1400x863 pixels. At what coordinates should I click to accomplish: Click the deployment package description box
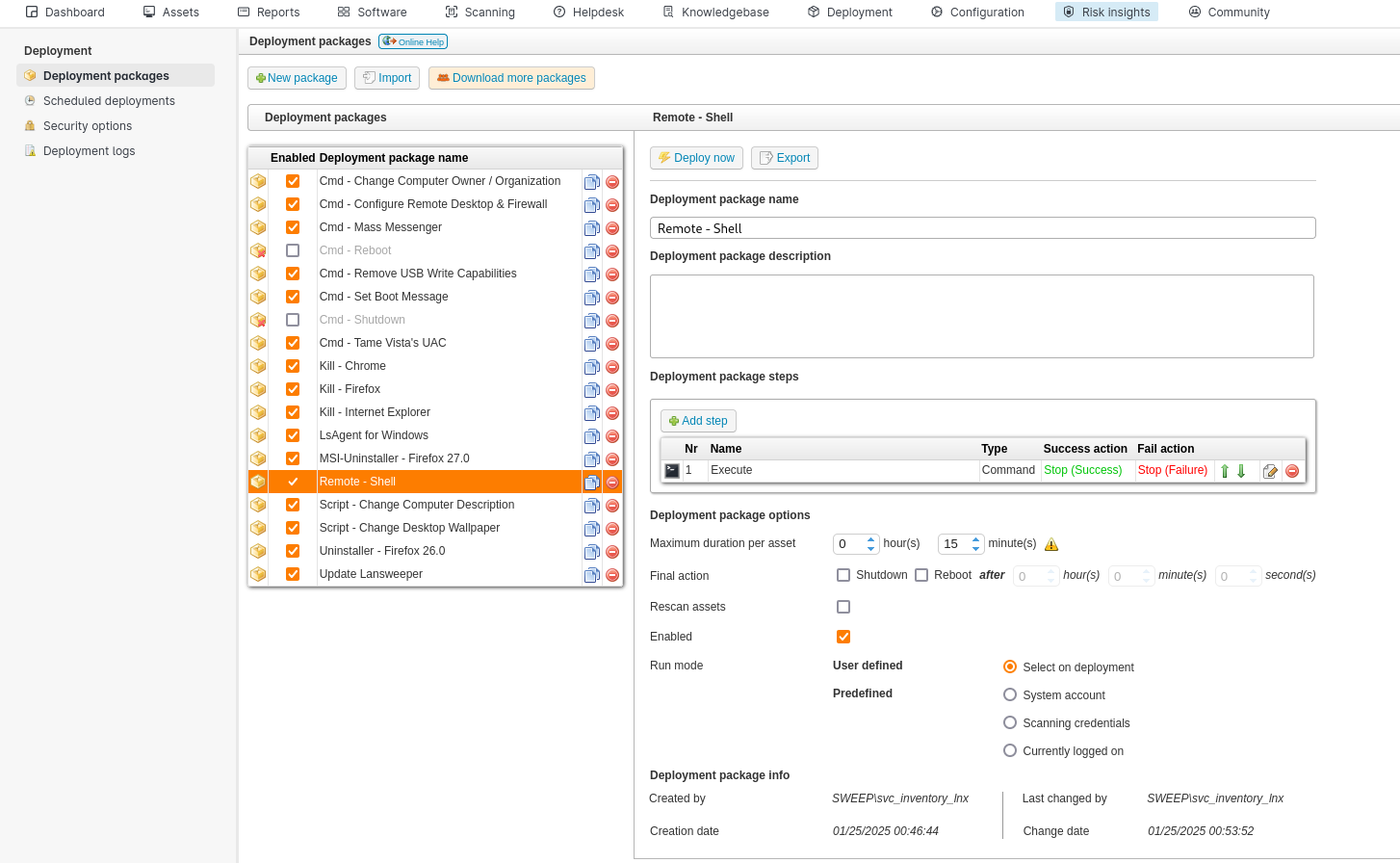pos(982,317)
